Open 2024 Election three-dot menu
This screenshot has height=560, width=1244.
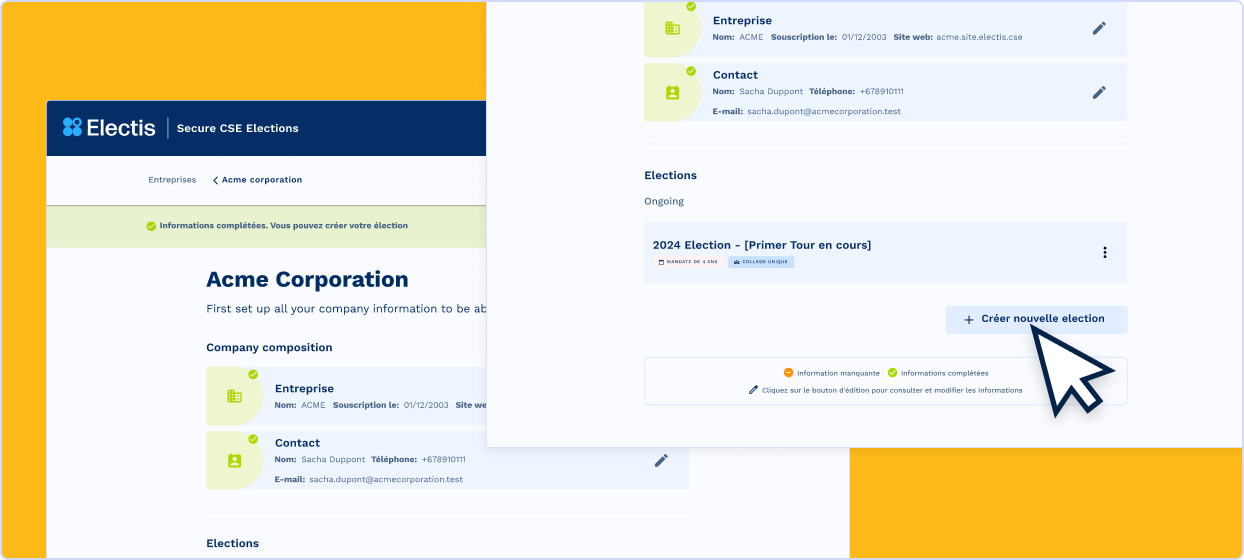tap(1105, 252)
